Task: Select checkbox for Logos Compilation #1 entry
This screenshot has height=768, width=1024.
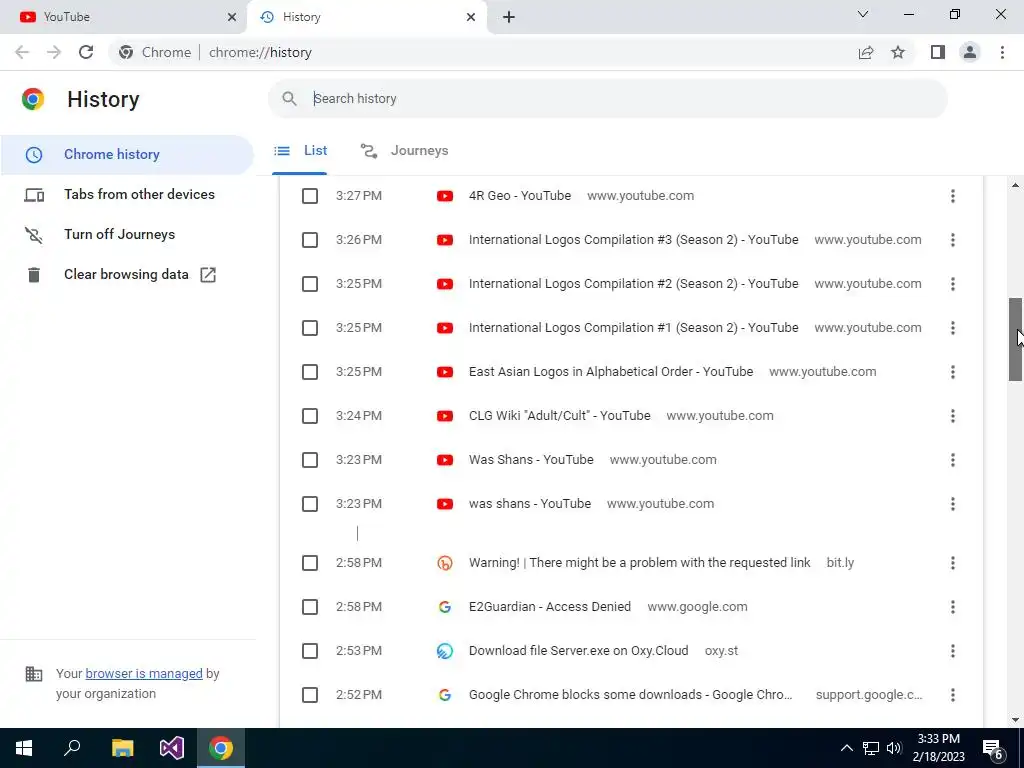Action: tap(310, 328)
